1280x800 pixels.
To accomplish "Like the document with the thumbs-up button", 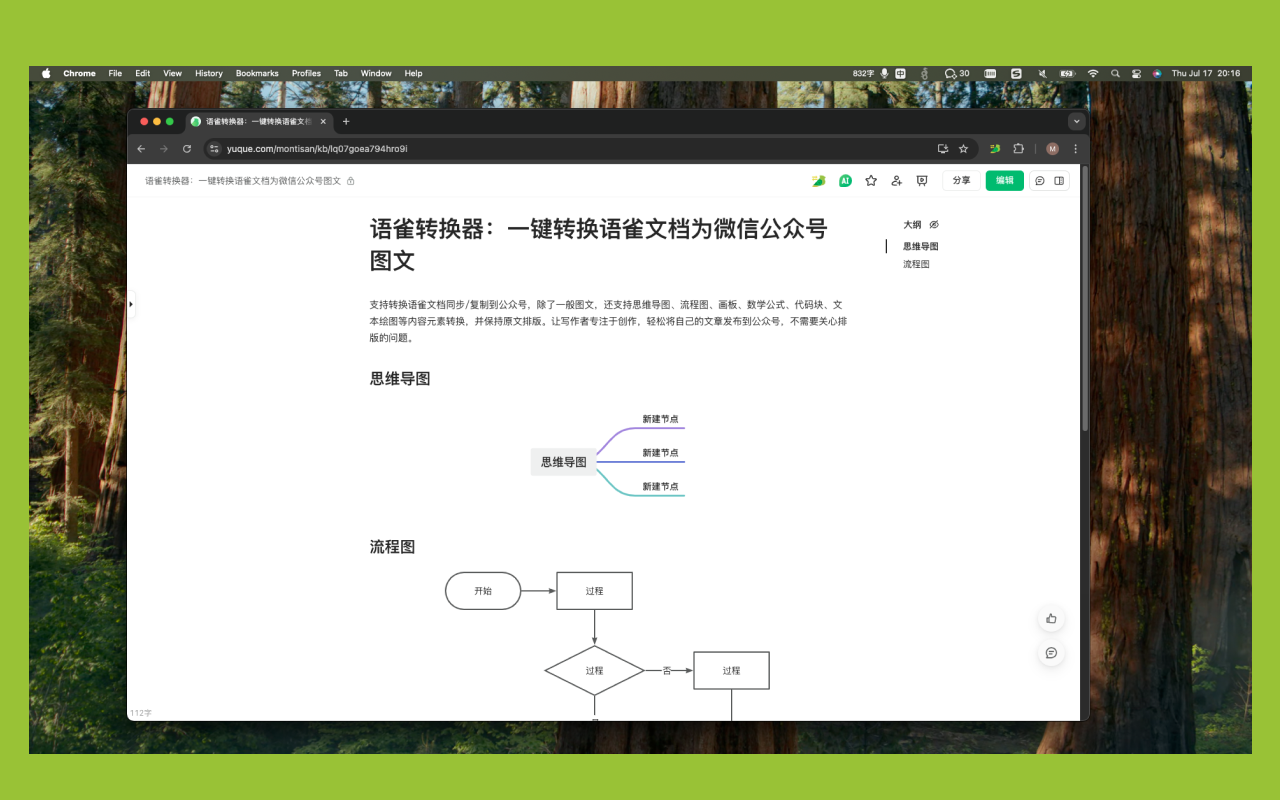I will click(x=1051, y=619).
